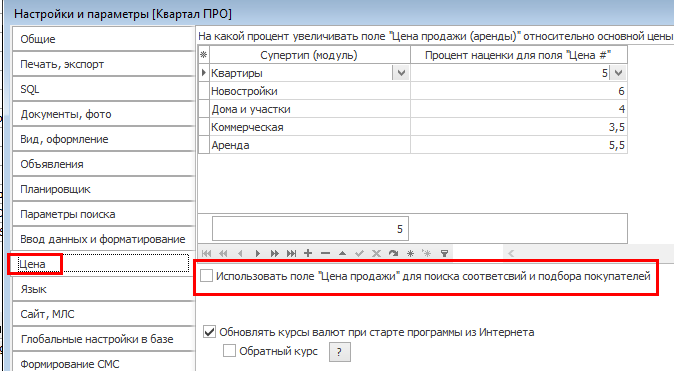Click the filter funnel icon
Screen dimensions: 674x371
tap(444, 254)
